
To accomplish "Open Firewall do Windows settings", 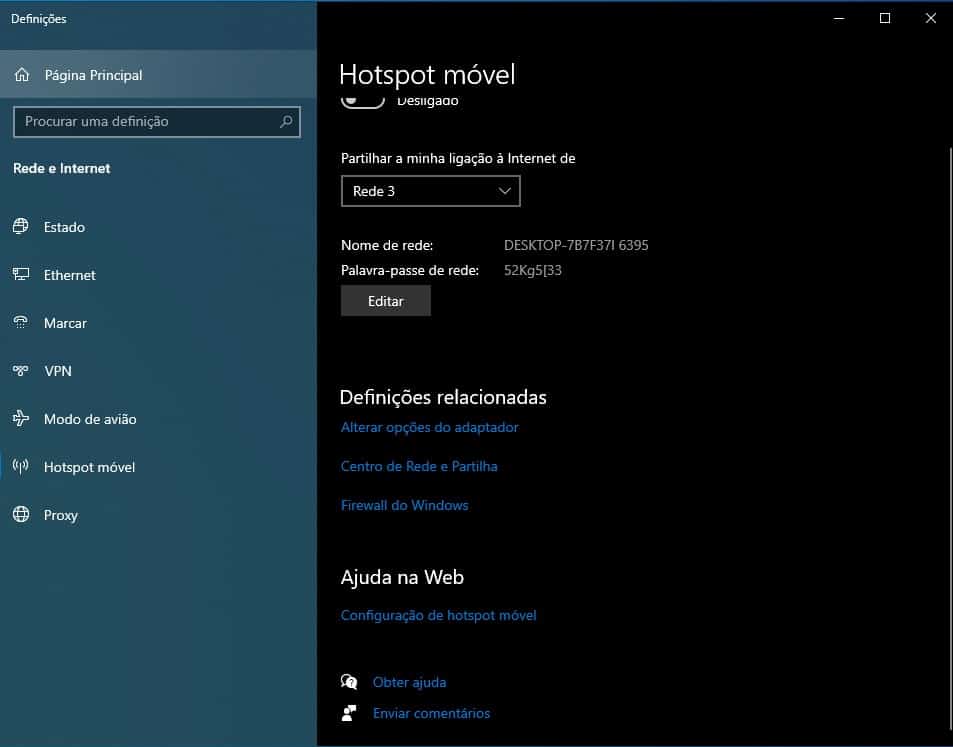I will coord(404,505).
